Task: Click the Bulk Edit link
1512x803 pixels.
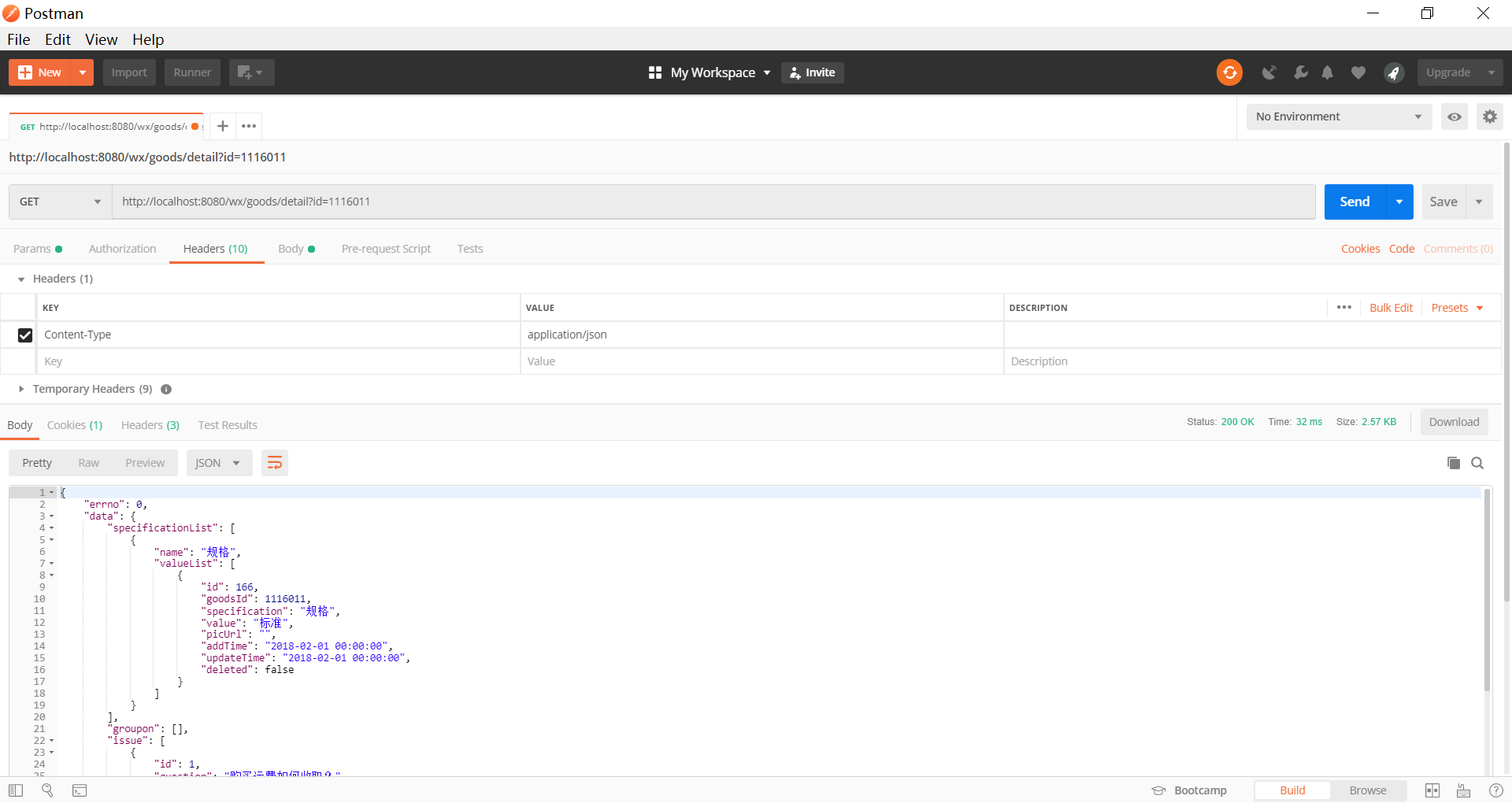Action: 1391,308
